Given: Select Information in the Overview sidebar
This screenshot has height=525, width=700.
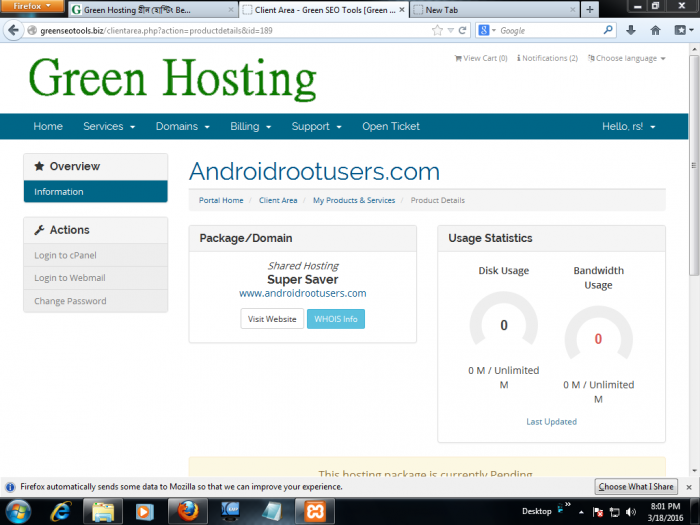Looking at the screenshot, I should (96, 192).
